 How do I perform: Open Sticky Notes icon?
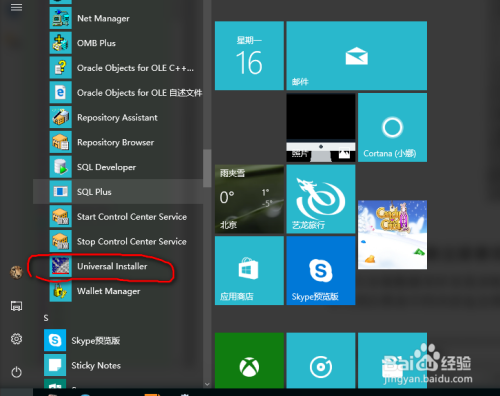coord(55,365)
